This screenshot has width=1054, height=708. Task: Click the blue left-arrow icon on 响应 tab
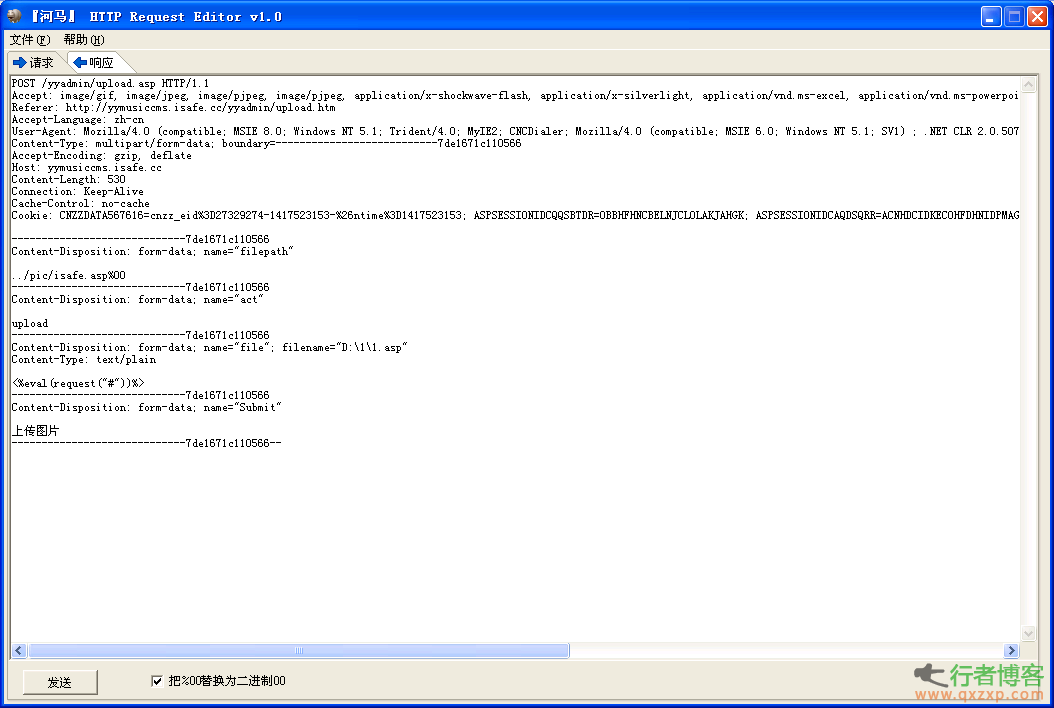coord(80,63)
